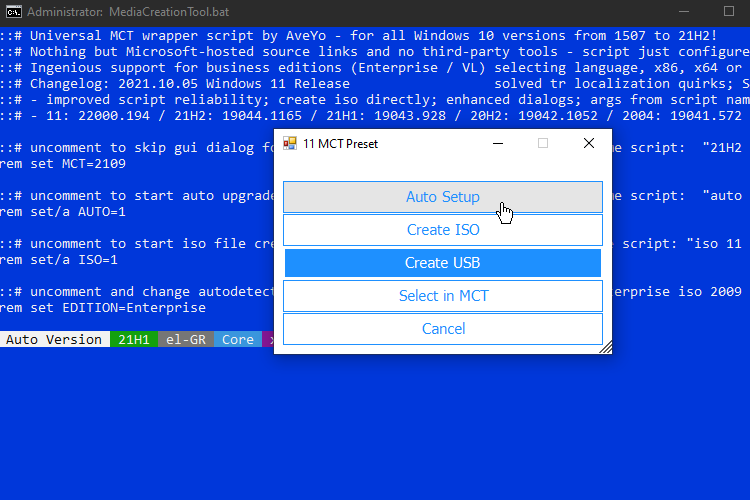The image size is (750, 500).
Task: Minimize the MediaCreationTool.bat console window
Action: tap(684, 11)
